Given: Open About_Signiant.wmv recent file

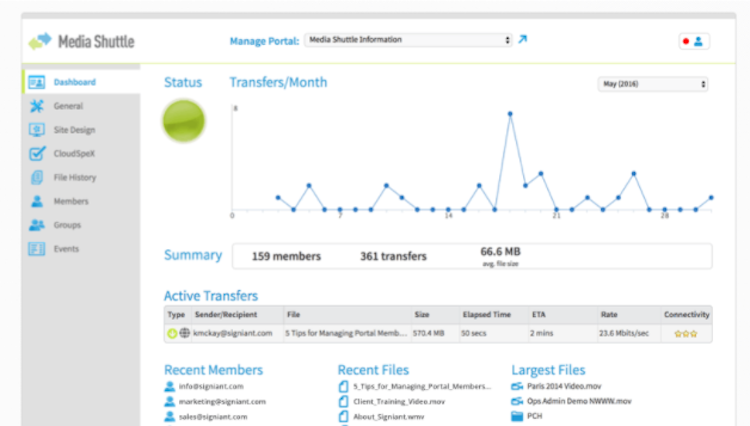Looking at the screenshot, I should click(388, 416).
